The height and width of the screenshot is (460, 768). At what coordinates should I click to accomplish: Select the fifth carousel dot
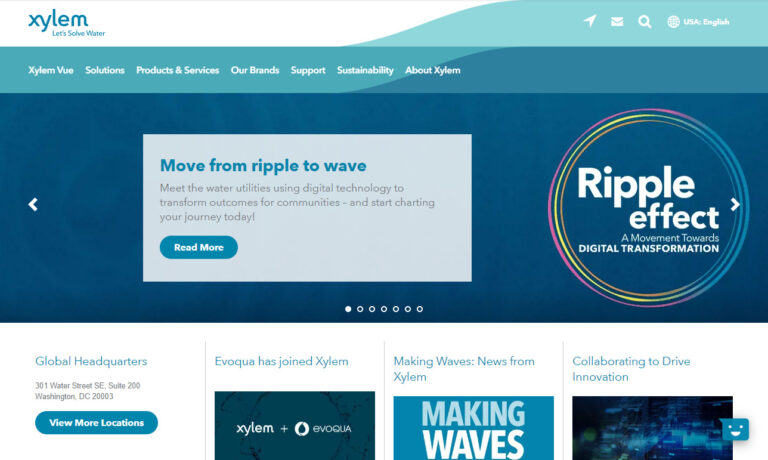click(x=396, y=309)
